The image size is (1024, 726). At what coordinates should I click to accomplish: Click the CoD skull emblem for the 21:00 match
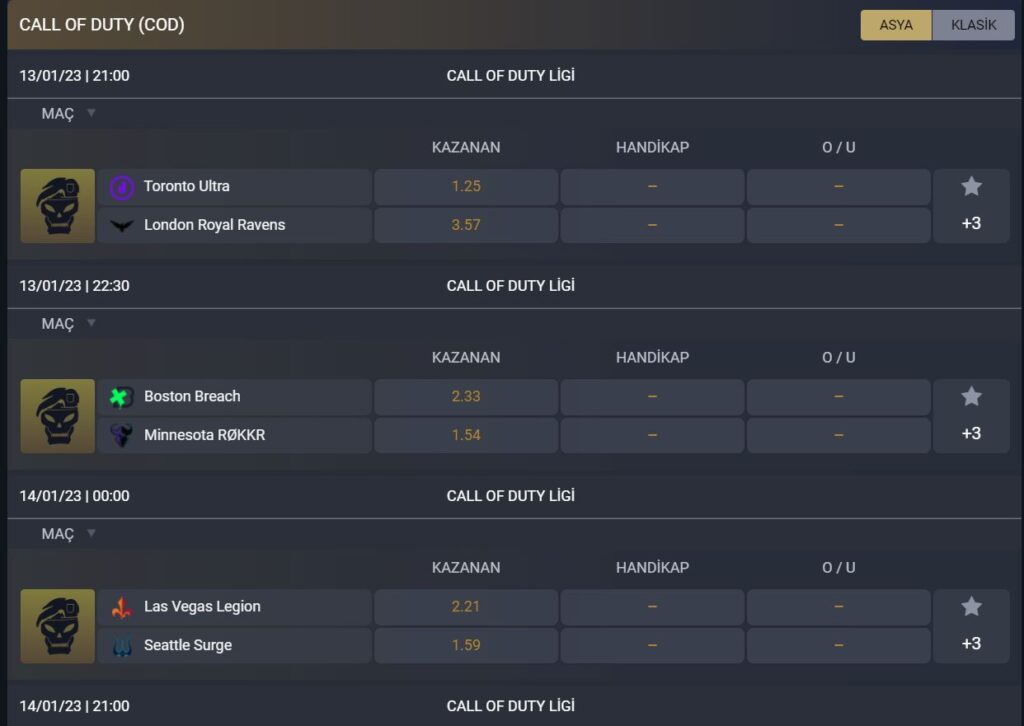pos(57,206)
